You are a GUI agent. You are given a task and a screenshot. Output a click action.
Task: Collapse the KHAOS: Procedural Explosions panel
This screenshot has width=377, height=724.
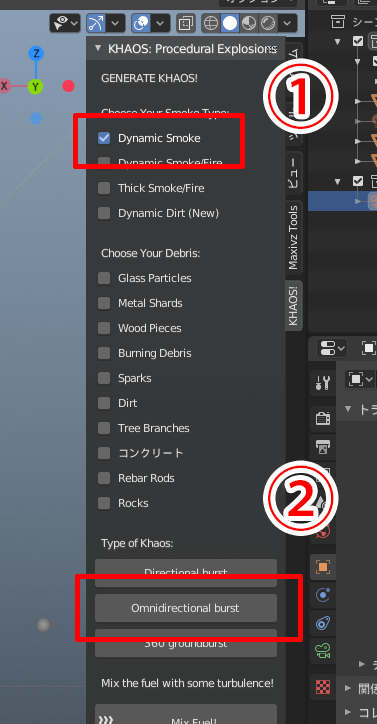[x=97, y=48]
